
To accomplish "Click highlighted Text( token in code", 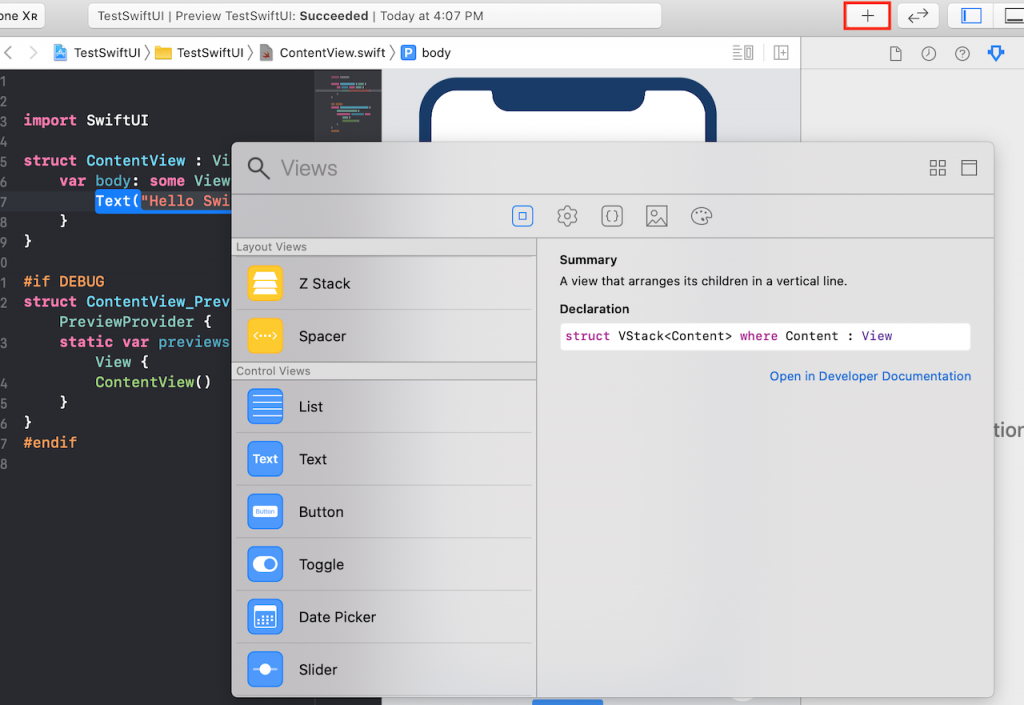I will coord(118,200).
